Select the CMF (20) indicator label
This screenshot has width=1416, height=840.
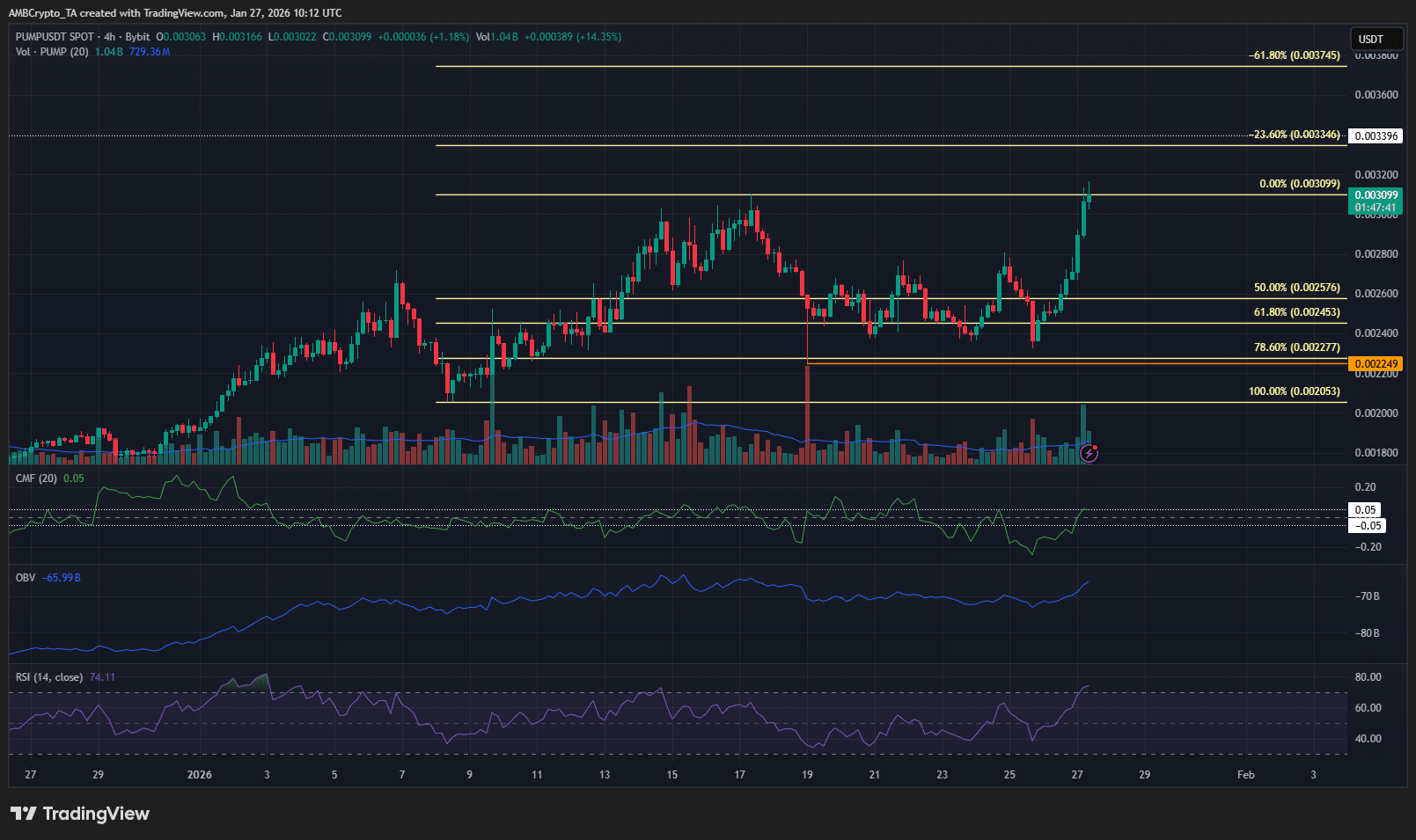coord(36,478)
